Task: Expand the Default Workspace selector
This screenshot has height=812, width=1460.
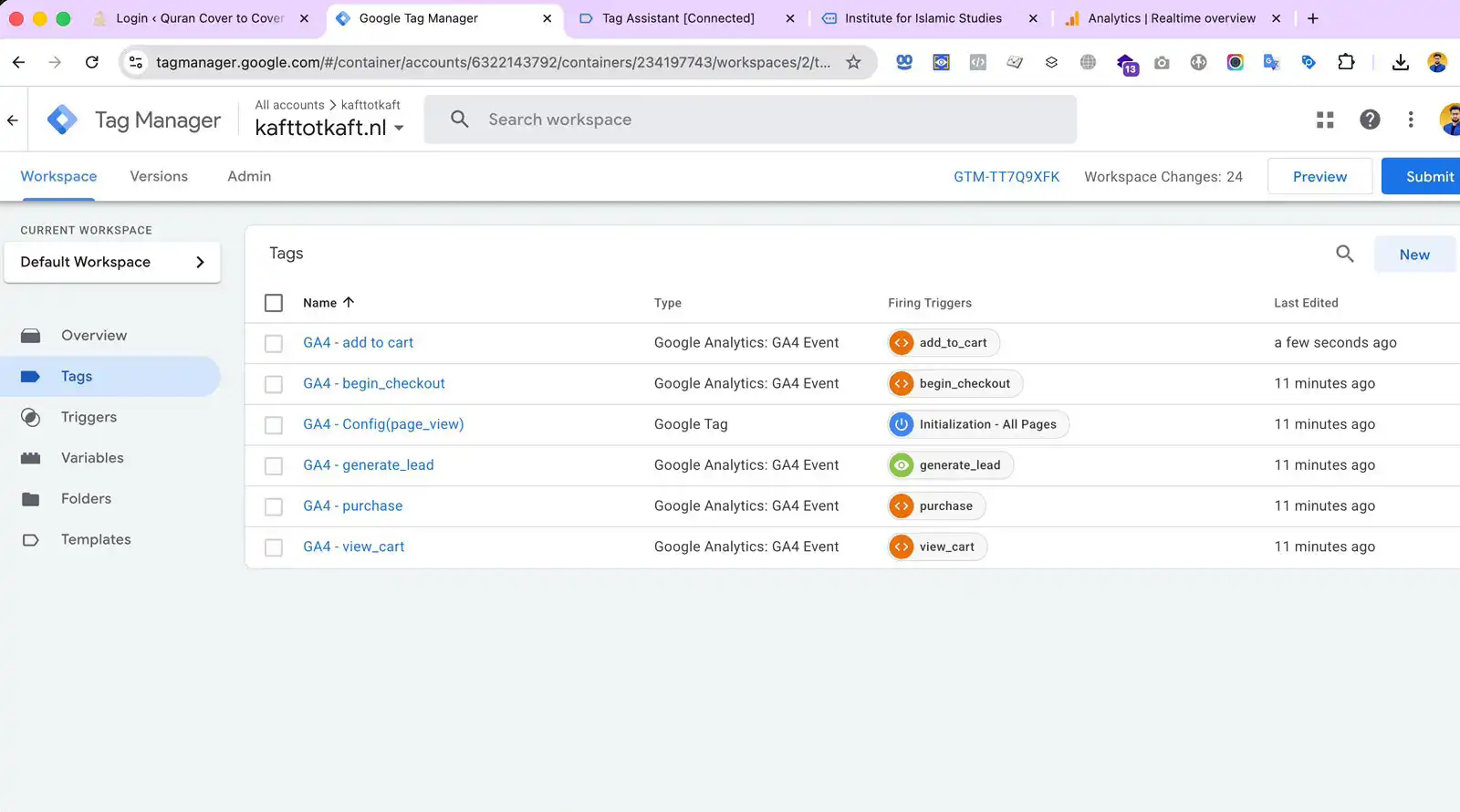Action: point(112,262)
